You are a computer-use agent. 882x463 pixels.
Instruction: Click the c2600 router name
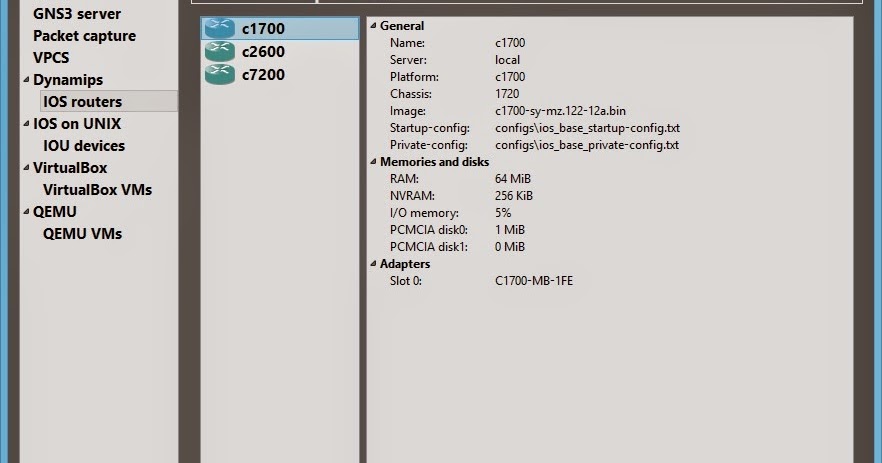click(x=263, y=51)
